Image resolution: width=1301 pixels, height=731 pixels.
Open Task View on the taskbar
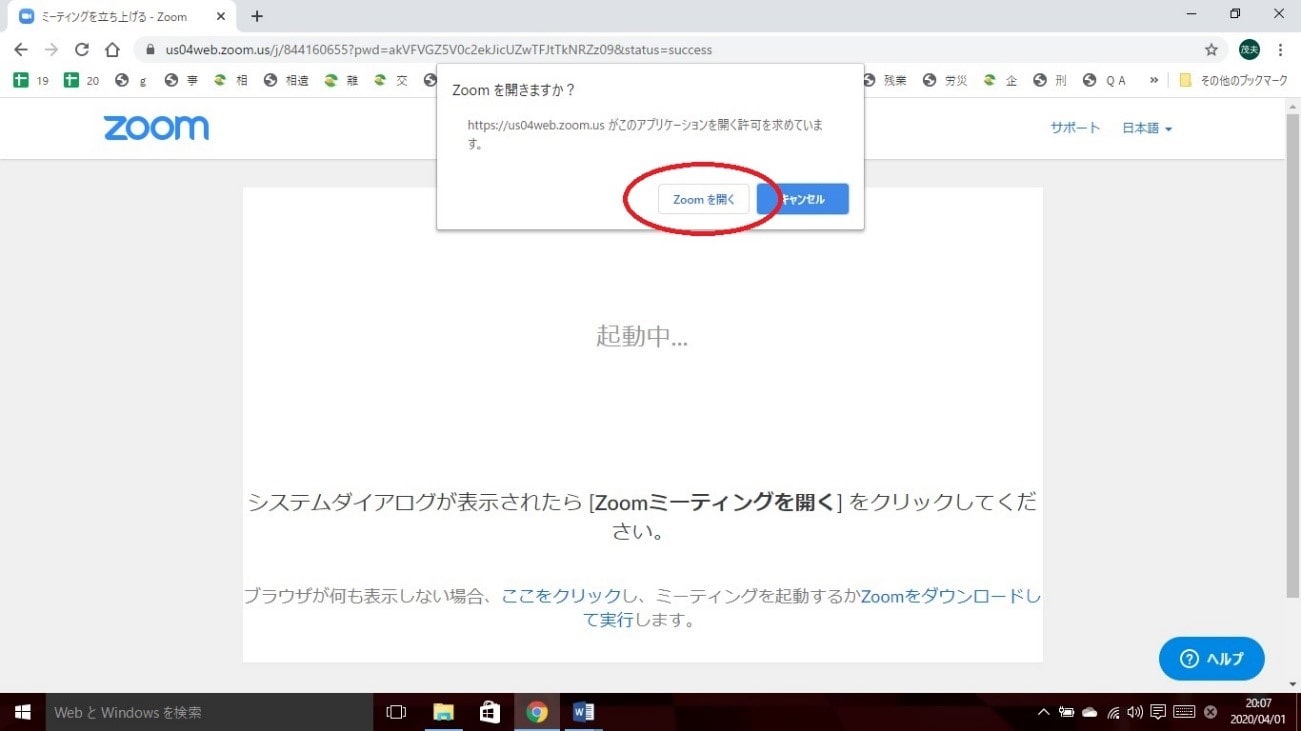point(396,712)
